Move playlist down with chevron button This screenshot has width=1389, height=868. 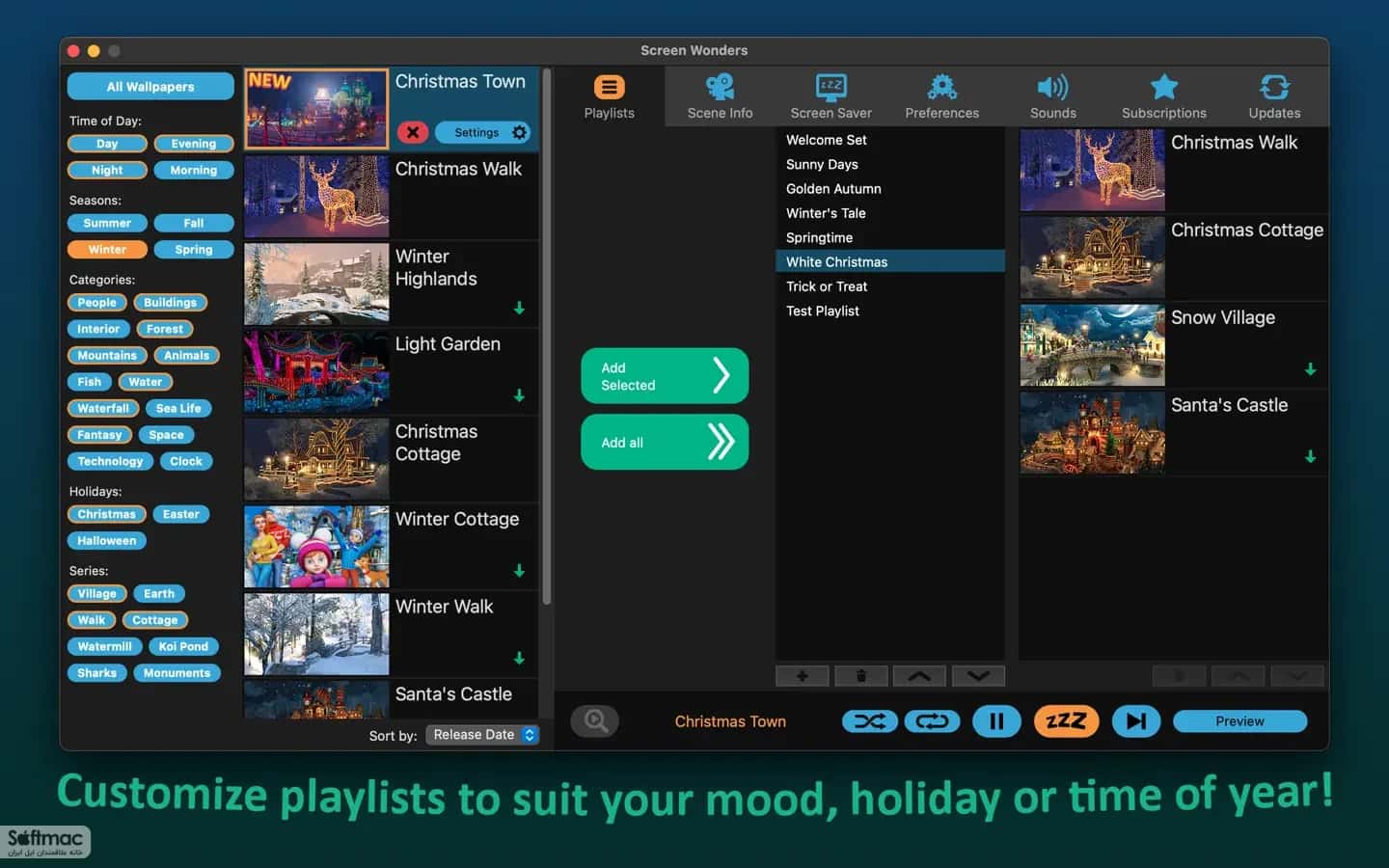click(x=978, y=676)
